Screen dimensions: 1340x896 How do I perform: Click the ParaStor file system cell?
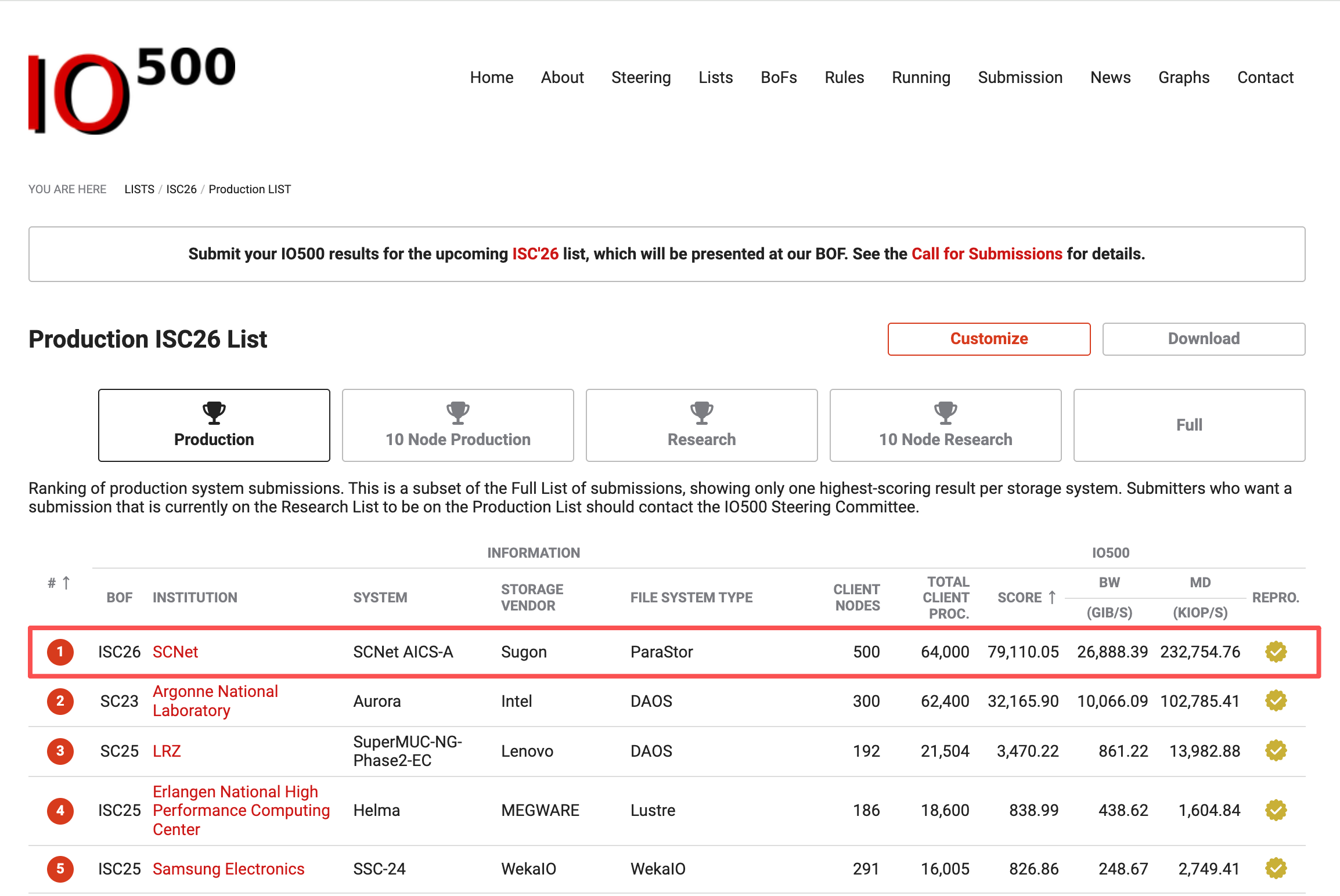[x=662, y=652]
